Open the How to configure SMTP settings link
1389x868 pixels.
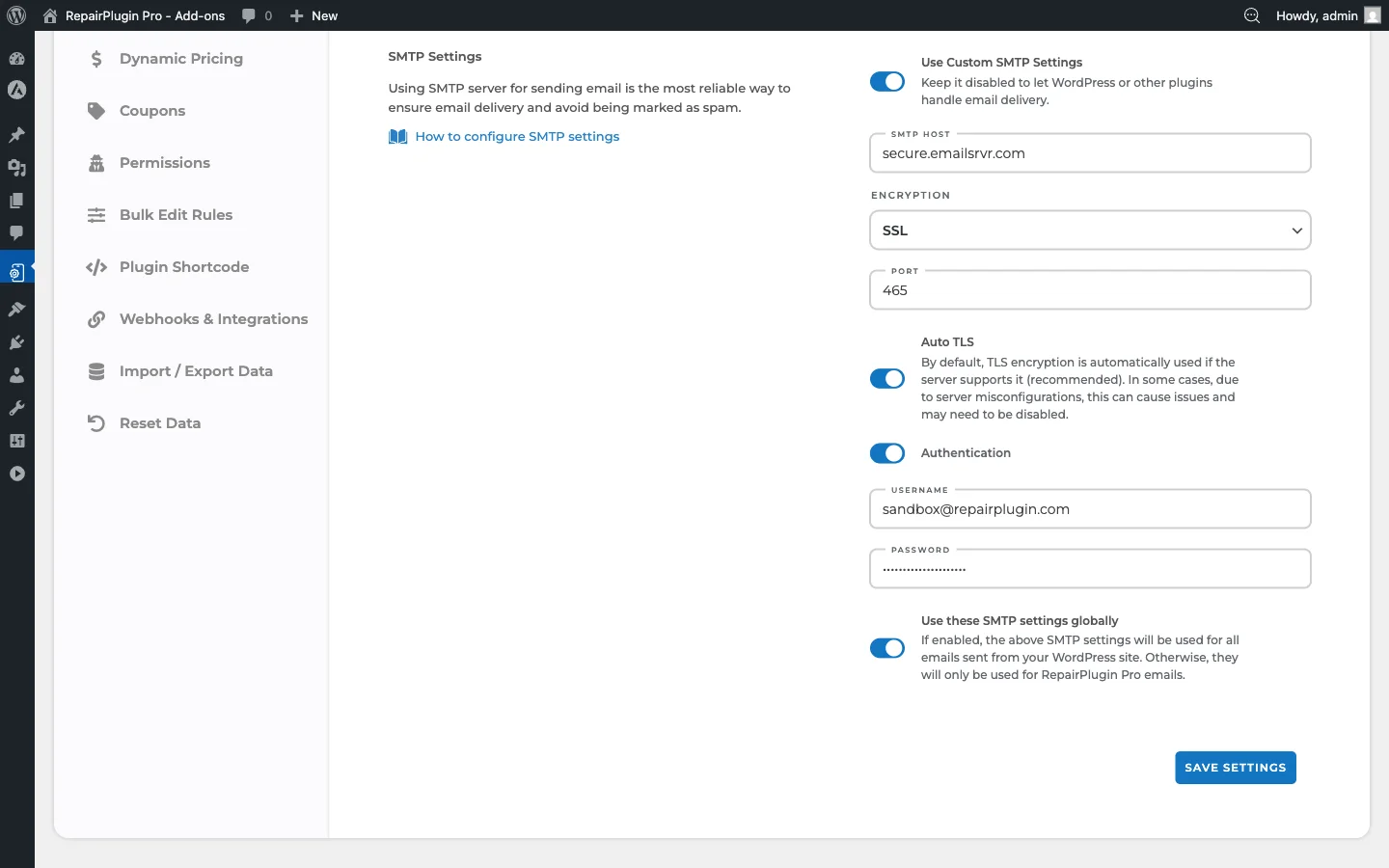(x=517, y=136)
